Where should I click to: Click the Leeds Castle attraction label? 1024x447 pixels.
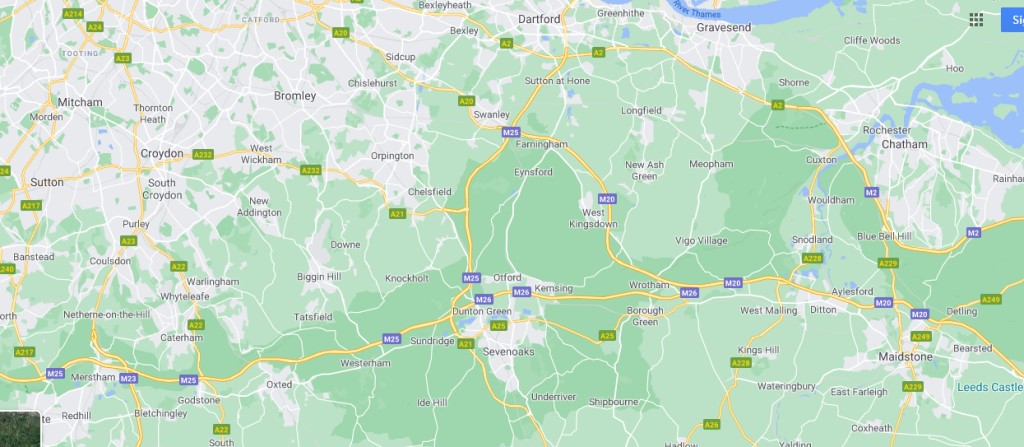coord(990,388)
